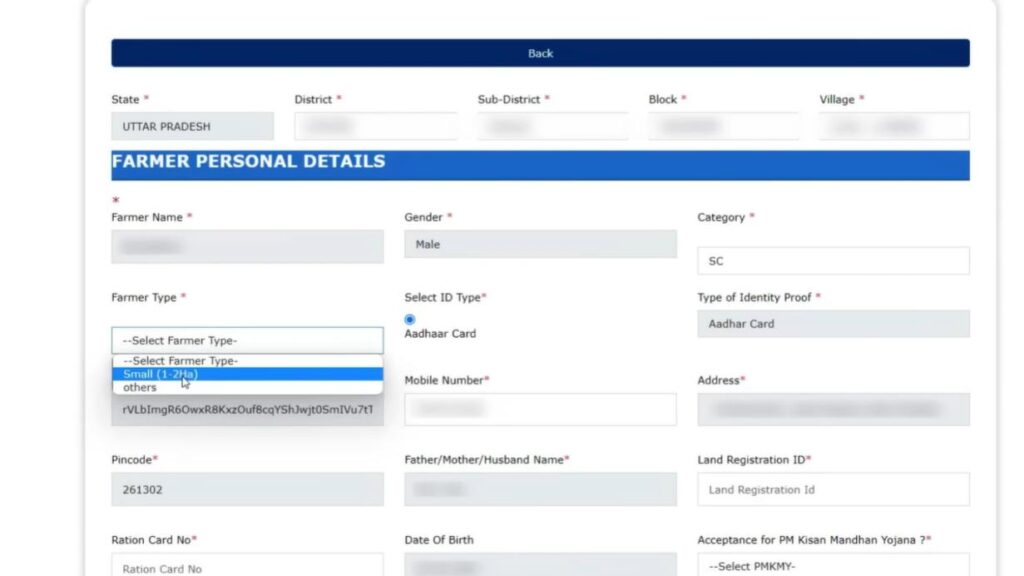Click the Type of Identity Proof field
The width and height of the screenshot is (1024, 576).
tap(832, 324)
